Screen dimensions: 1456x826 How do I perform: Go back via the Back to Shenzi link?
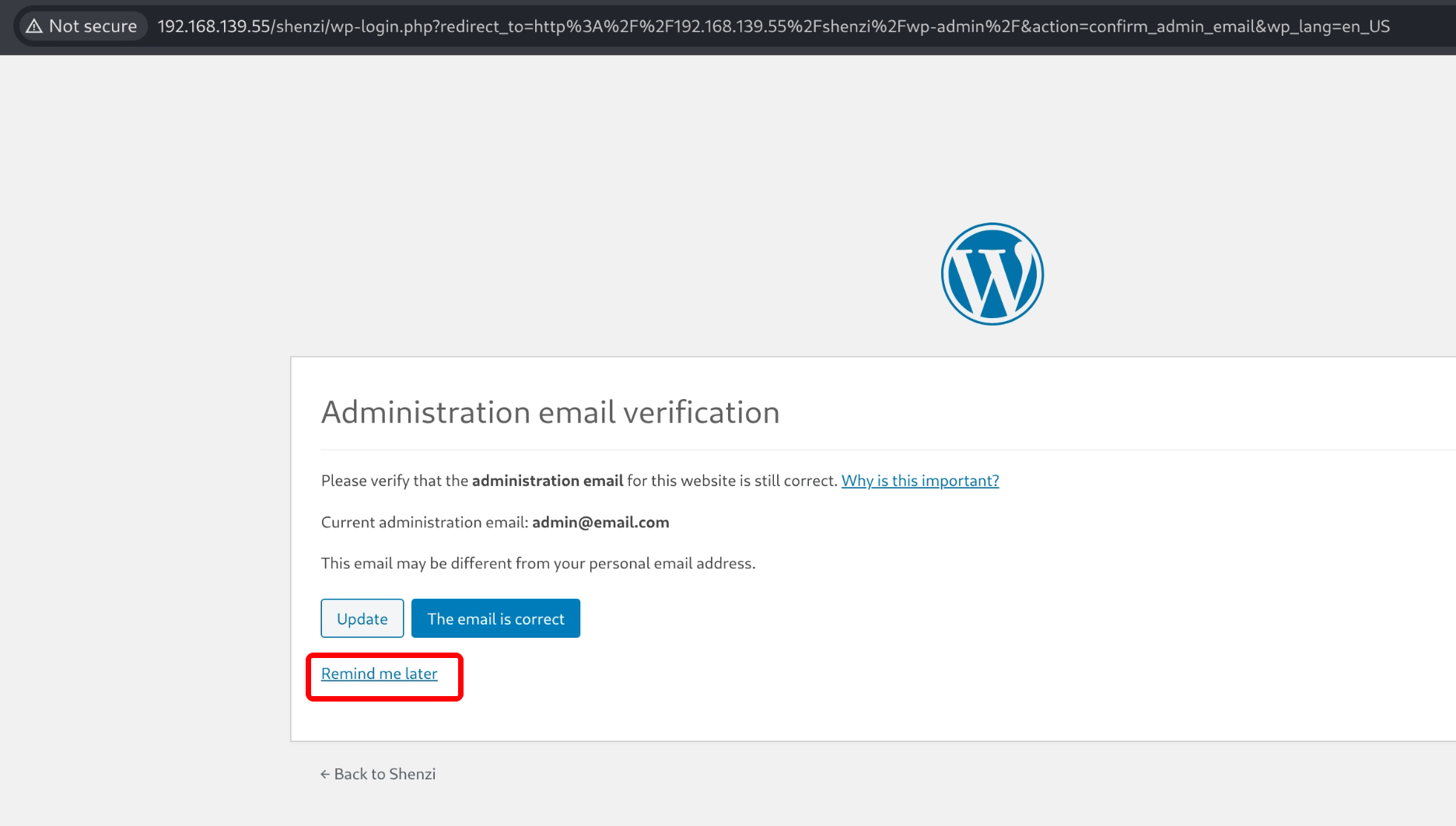tap(384, 774)
